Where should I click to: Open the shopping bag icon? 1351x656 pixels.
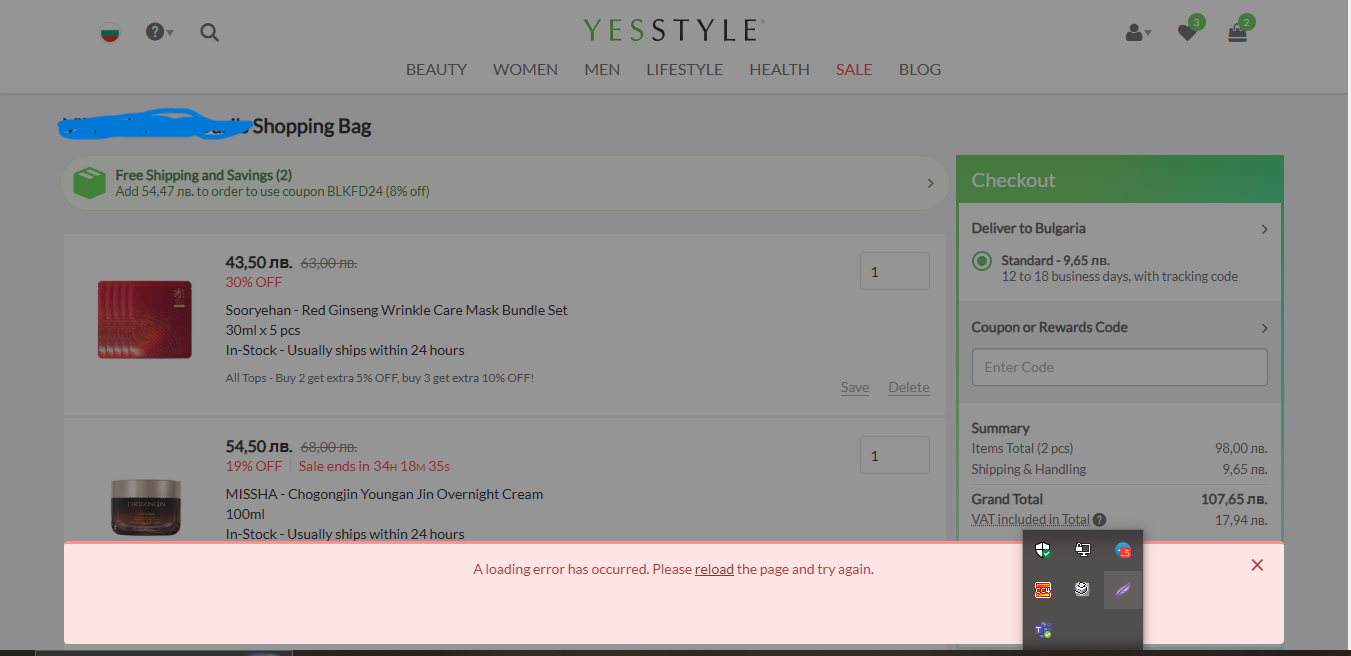(1237, 33)
